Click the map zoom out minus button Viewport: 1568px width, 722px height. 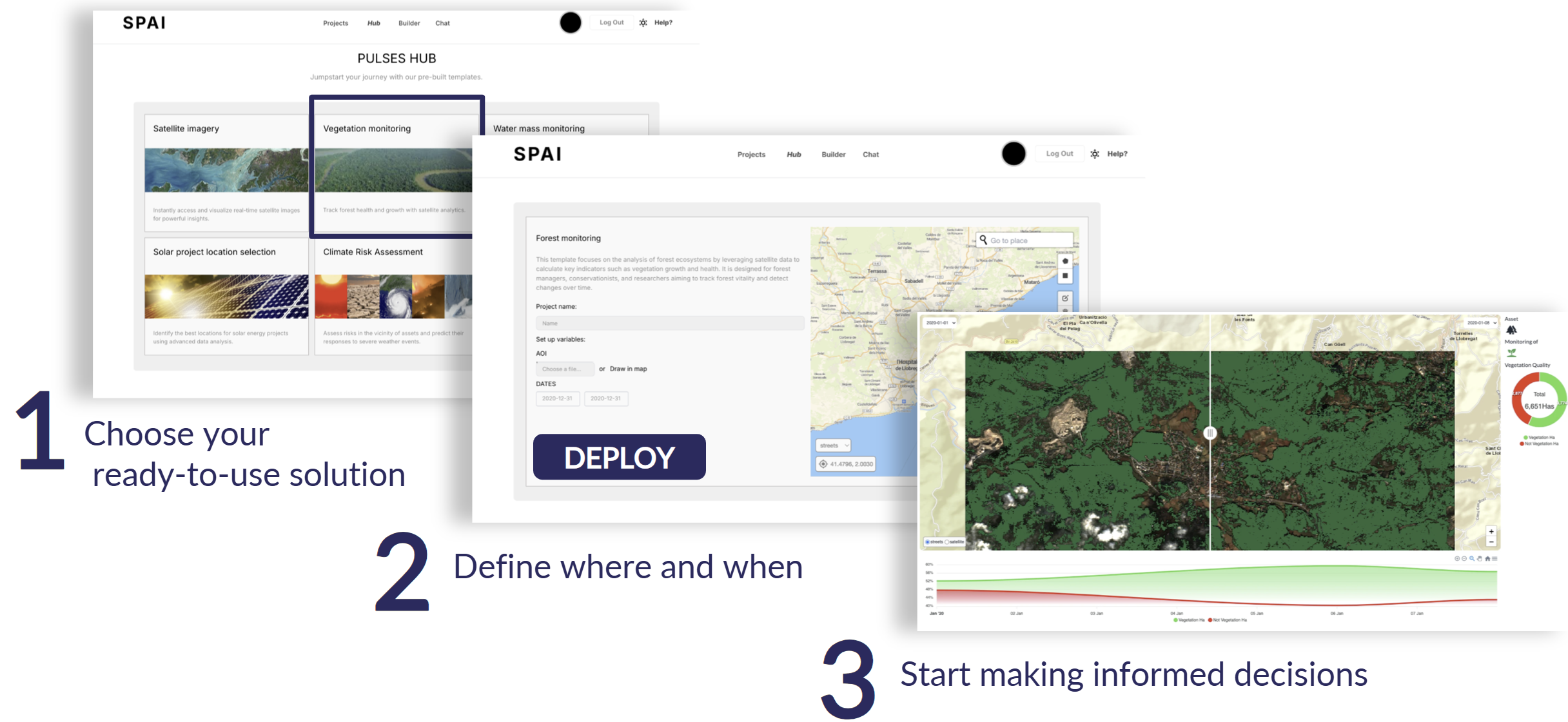[x=1491, y=542]
